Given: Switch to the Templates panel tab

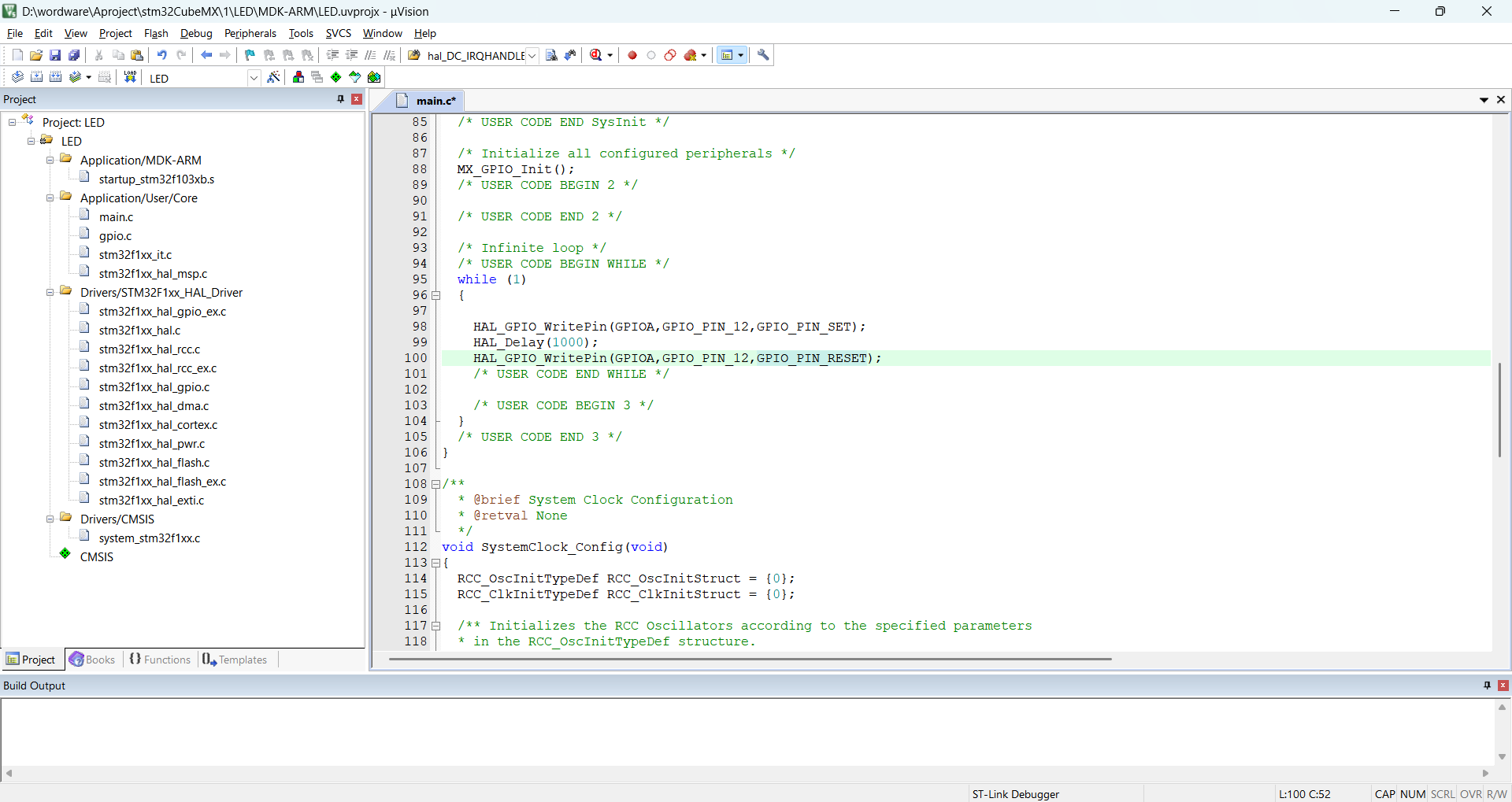Looking at the screenshot, I should [x=235, y=660].
